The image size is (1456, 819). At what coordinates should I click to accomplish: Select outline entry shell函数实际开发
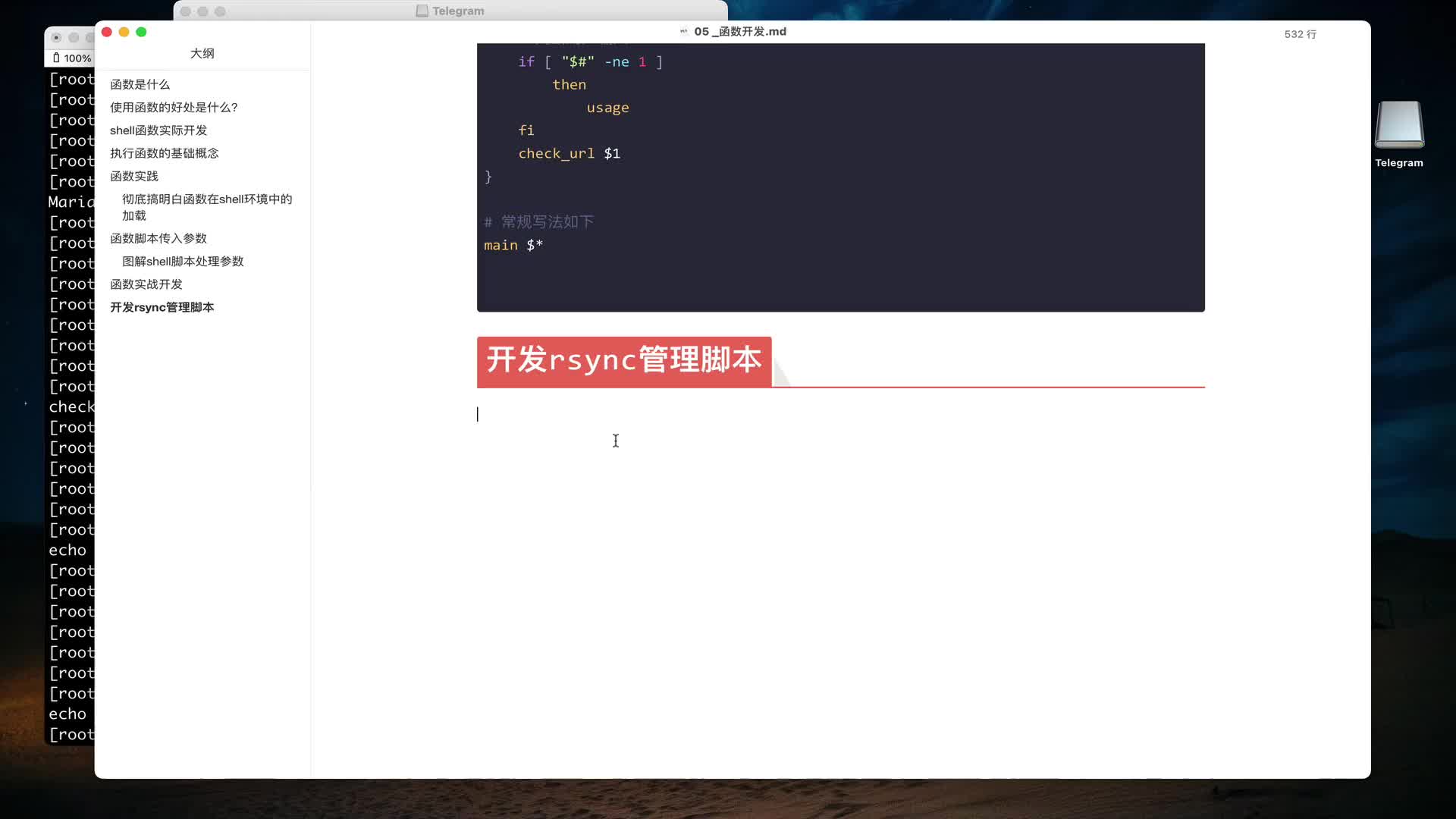pyautogui.click(x=158, y=130)
